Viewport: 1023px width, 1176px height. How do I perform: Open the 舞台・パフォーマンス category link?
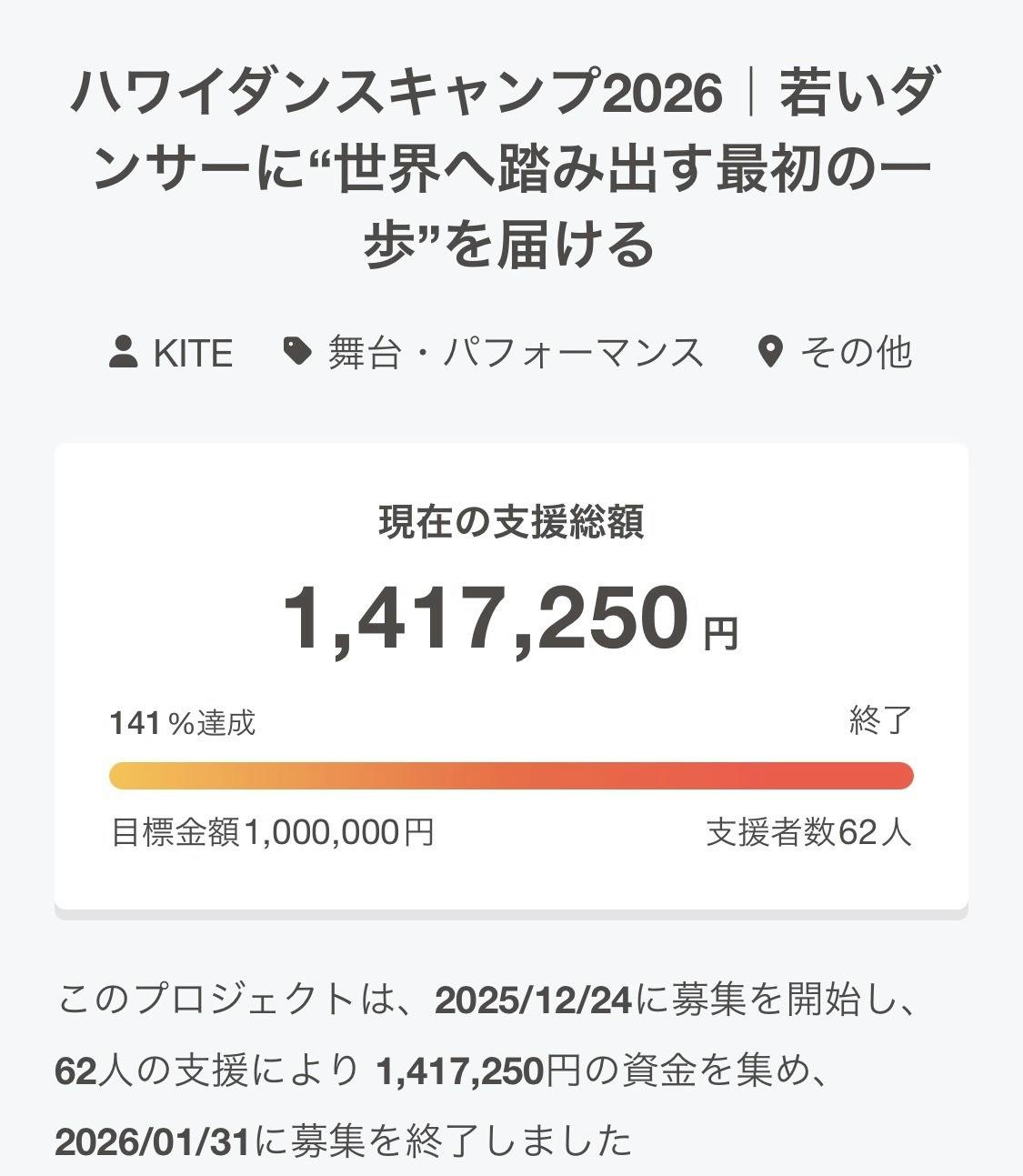516,353
